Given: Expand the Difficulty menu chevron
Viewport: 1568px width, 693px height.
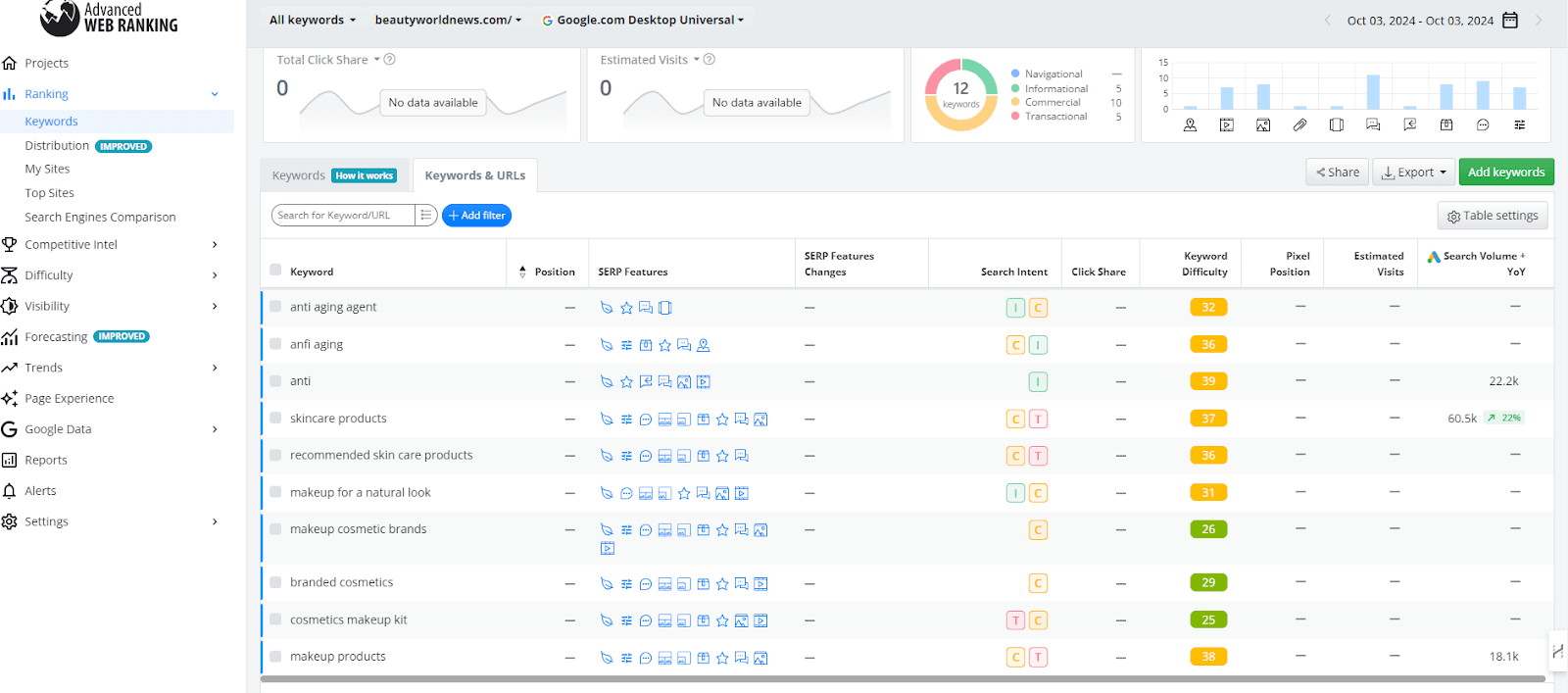Looking at the screenshot, I should [x=215, y=275].
